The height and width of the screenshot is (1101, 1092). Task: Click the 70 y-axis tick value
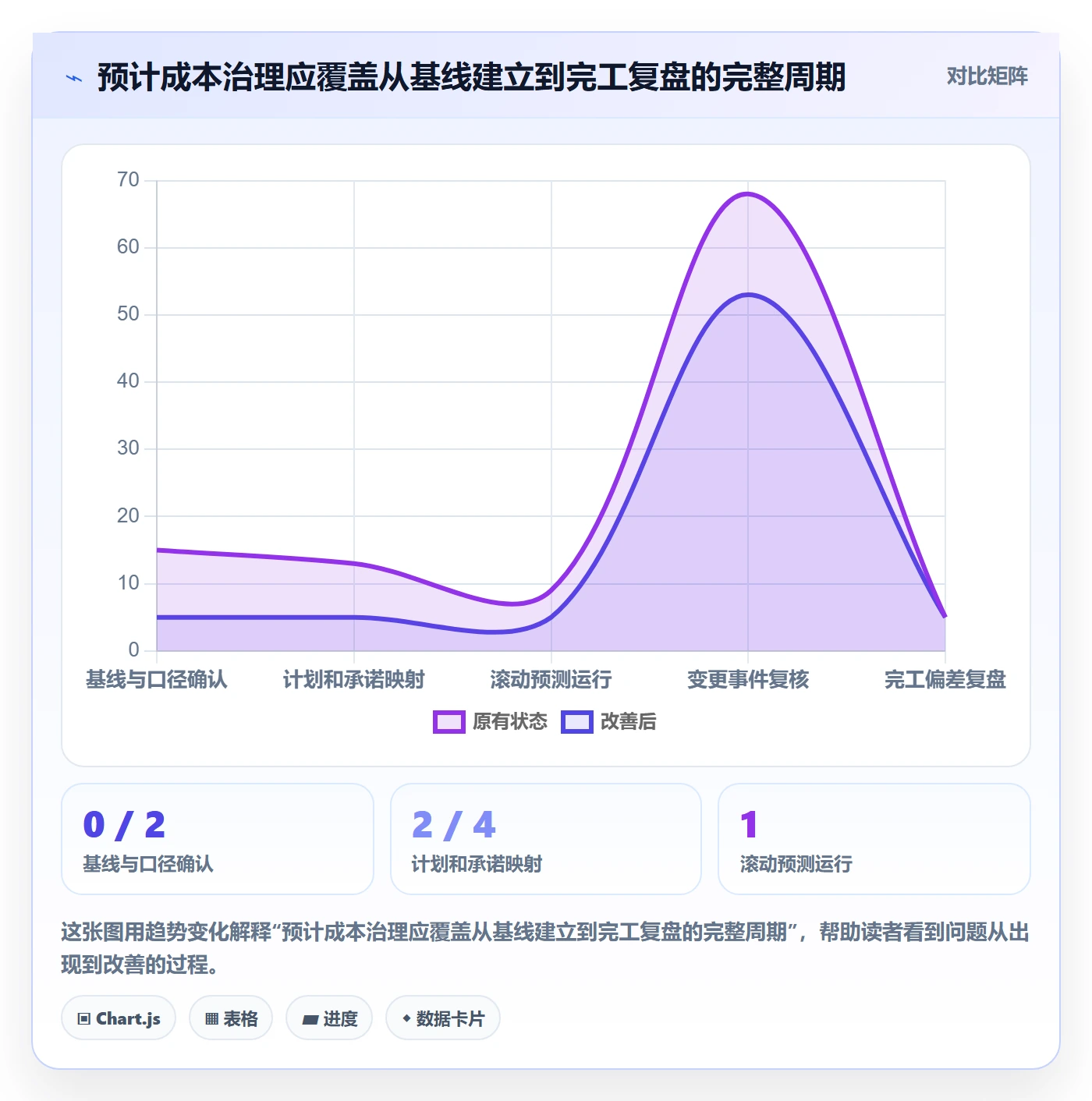[128, 180]
